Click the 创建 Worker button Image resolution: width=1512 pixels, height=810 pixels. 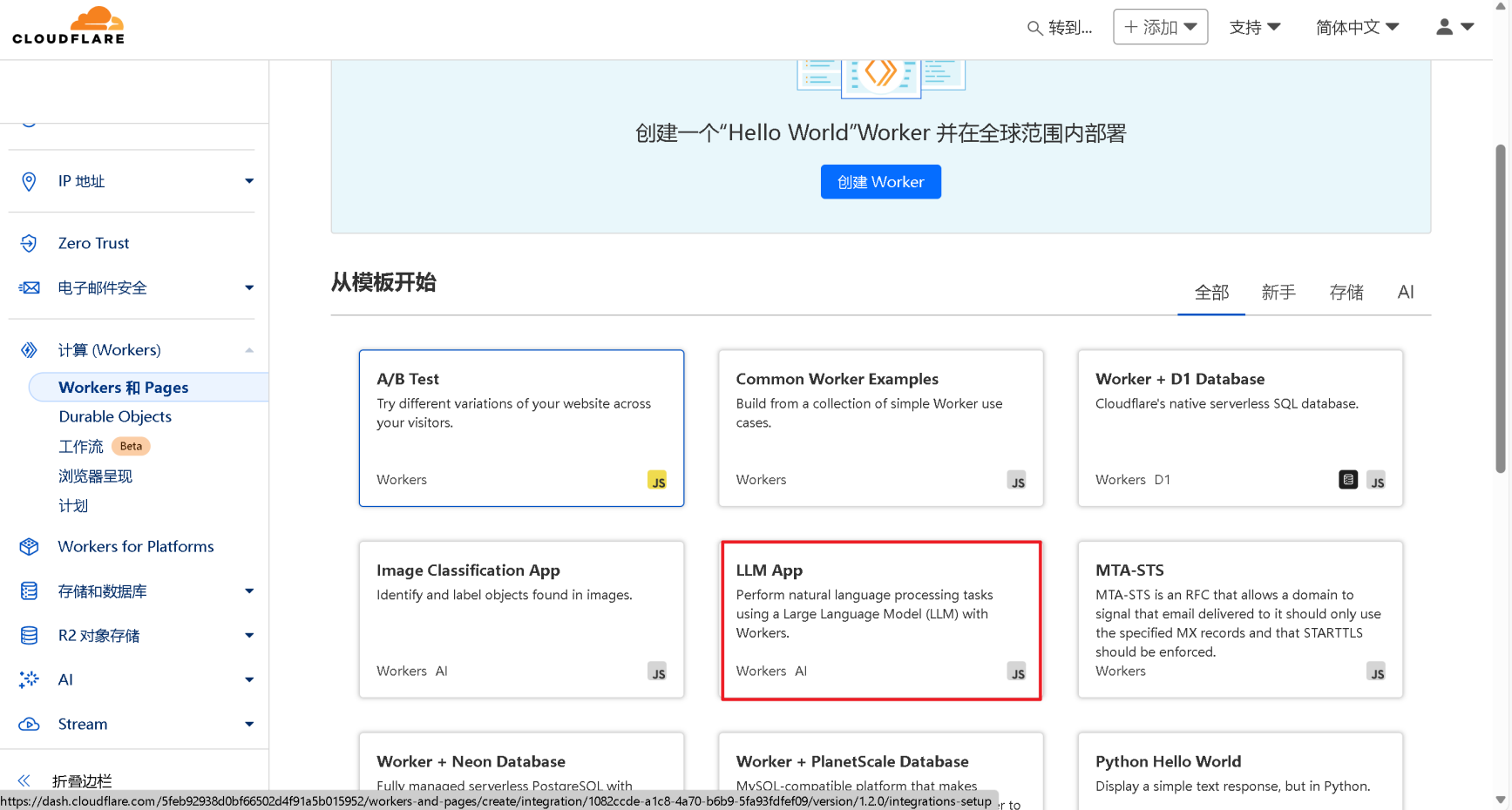click(x=880, y=182)
